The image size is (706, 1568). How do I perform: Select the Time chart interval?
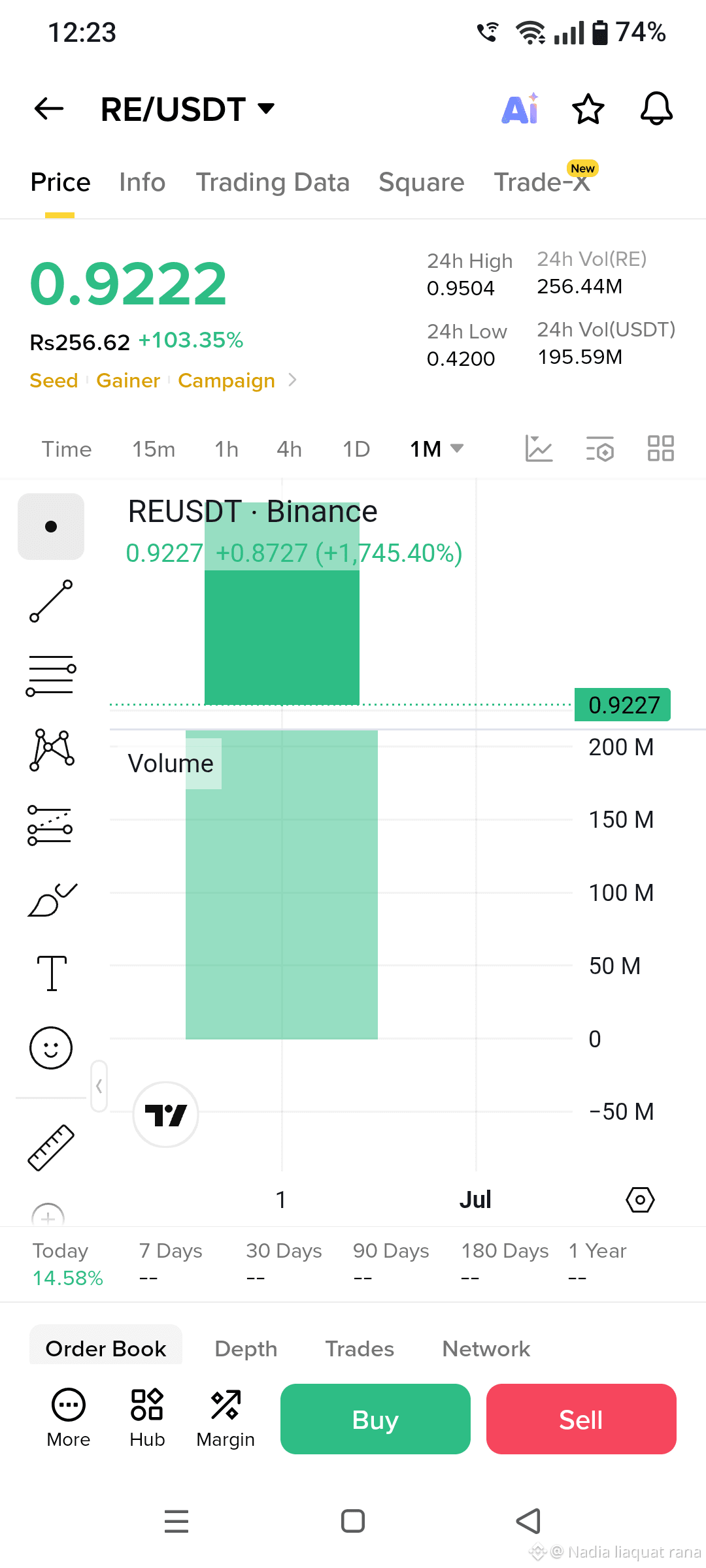(67, 449)
